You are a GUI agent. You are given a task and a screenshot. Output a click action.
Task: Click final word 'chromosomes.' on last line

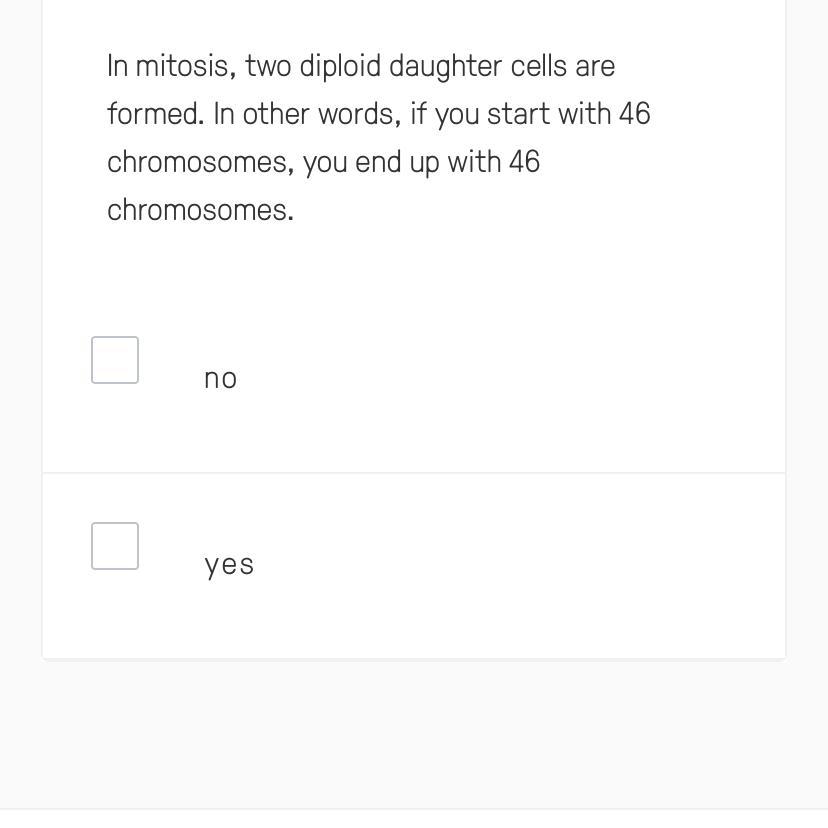coord(200,211)
